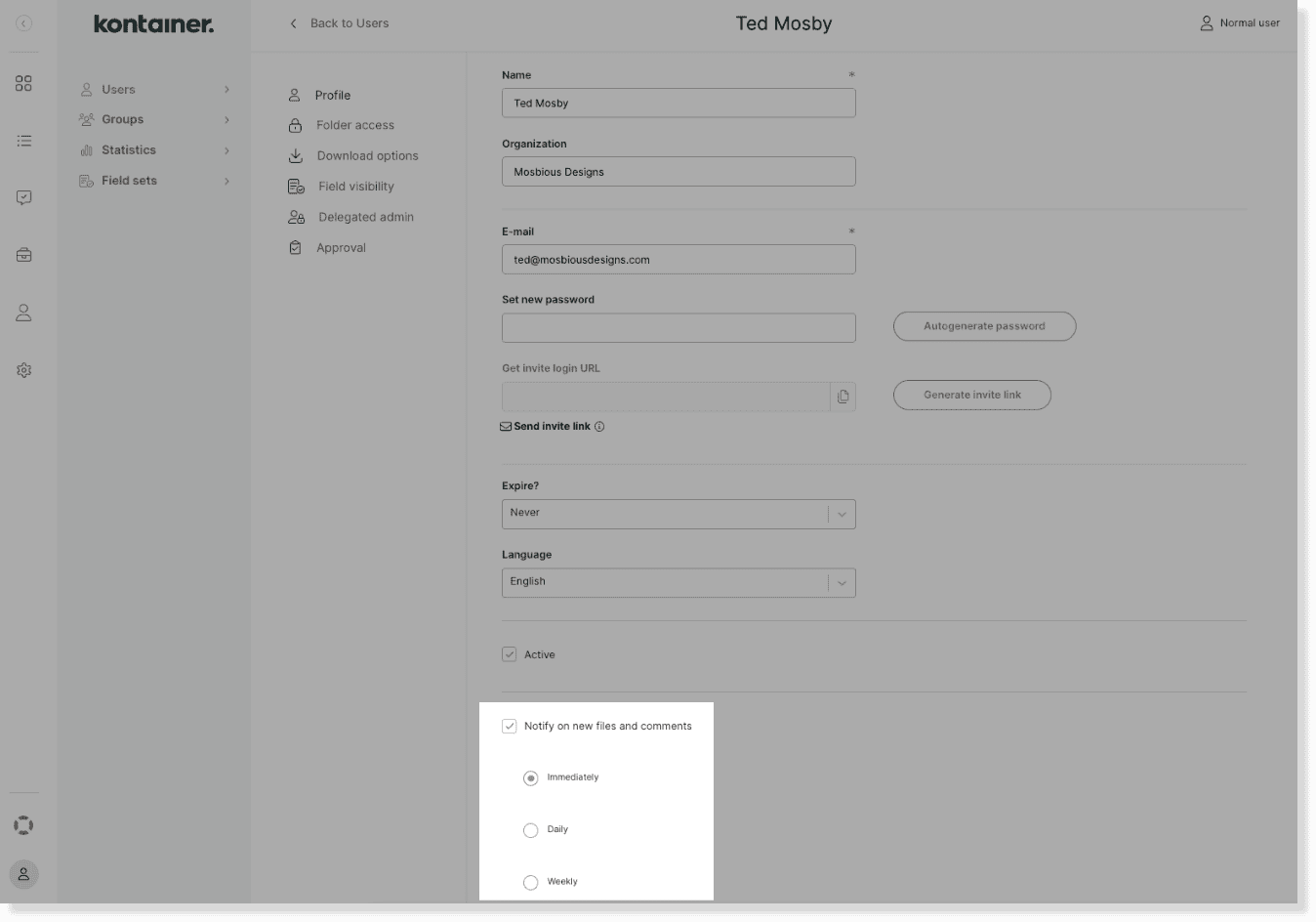Select the Folder access lock icon

point(294,124)
